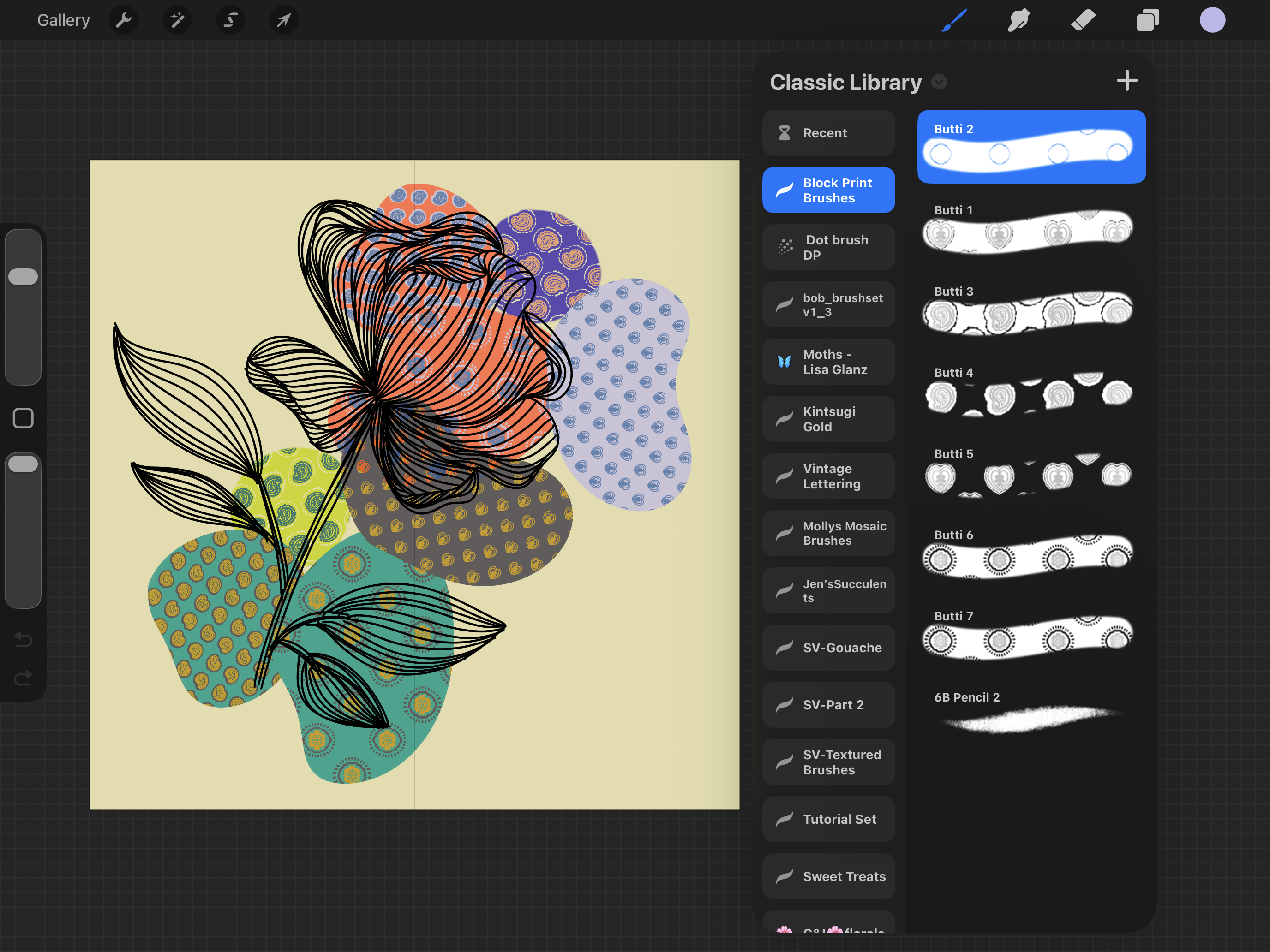The width and height of the screenshot is (1270, 952).
Task: Select the Butti 1 brush
Action: (x=1031, y=228)
